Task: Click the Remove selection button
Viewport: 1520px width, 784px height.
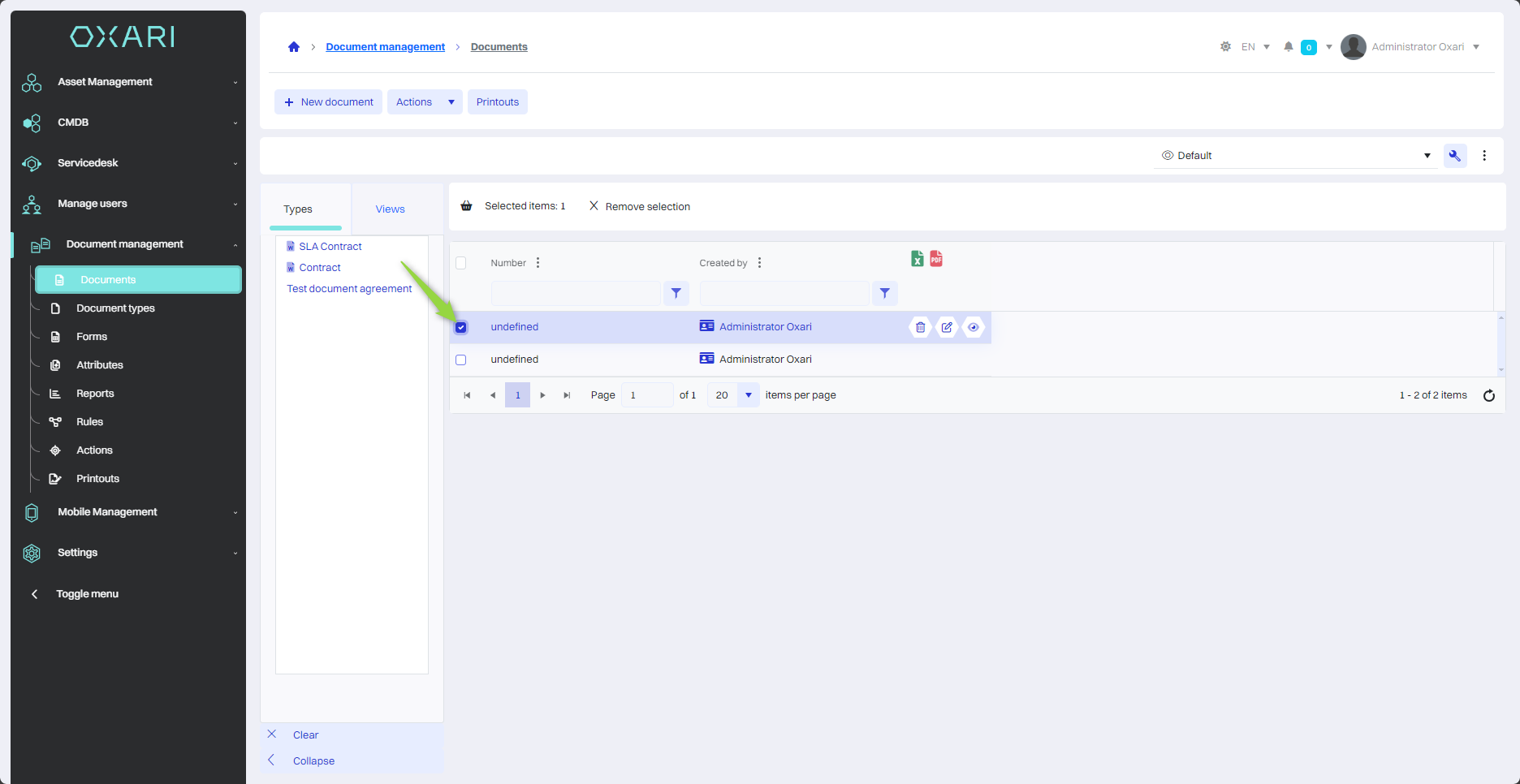Action: (640, 207)
